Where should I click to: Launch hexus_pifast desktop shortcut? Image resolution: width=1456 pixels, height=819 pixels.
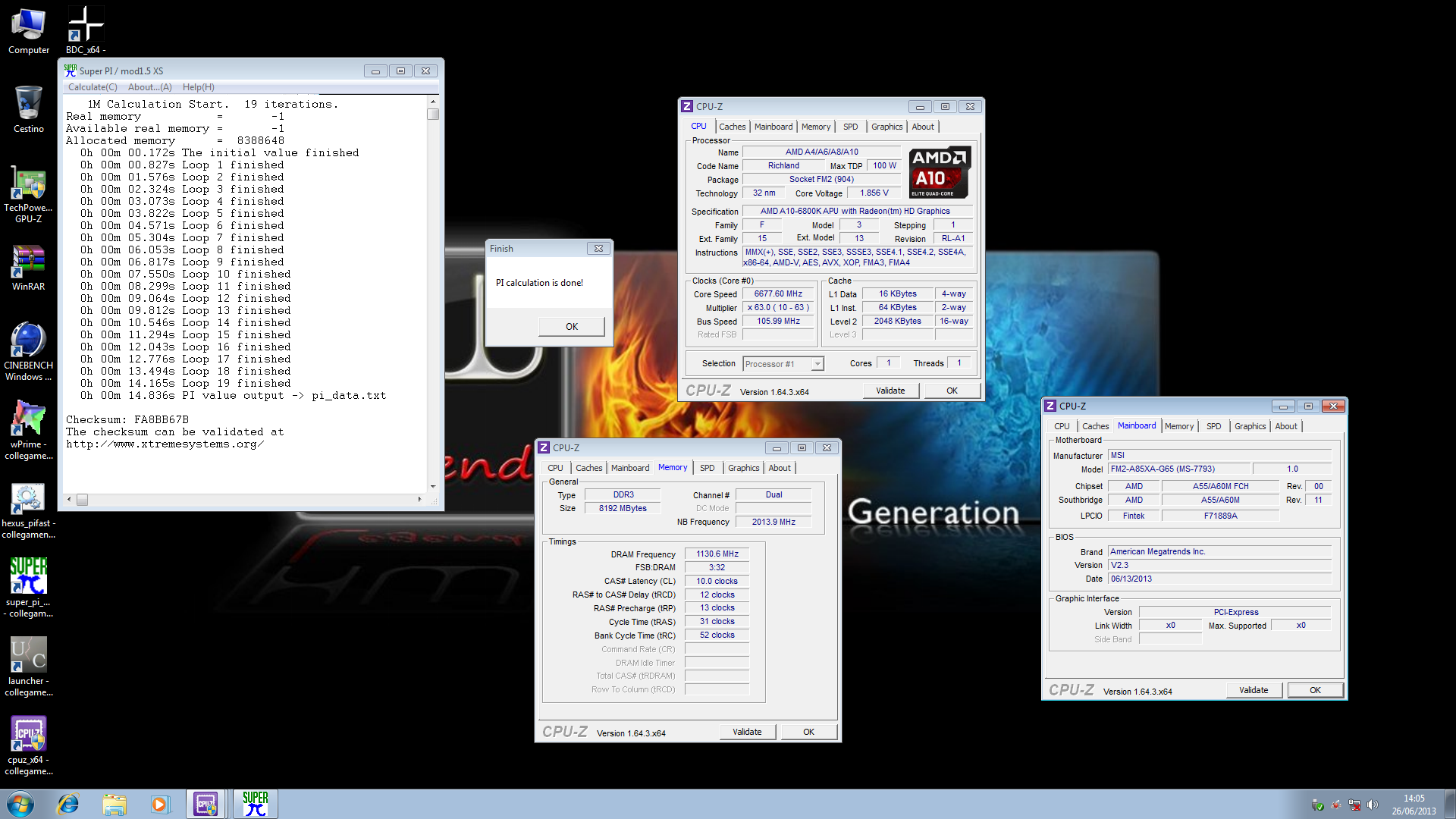pos(29,510)
